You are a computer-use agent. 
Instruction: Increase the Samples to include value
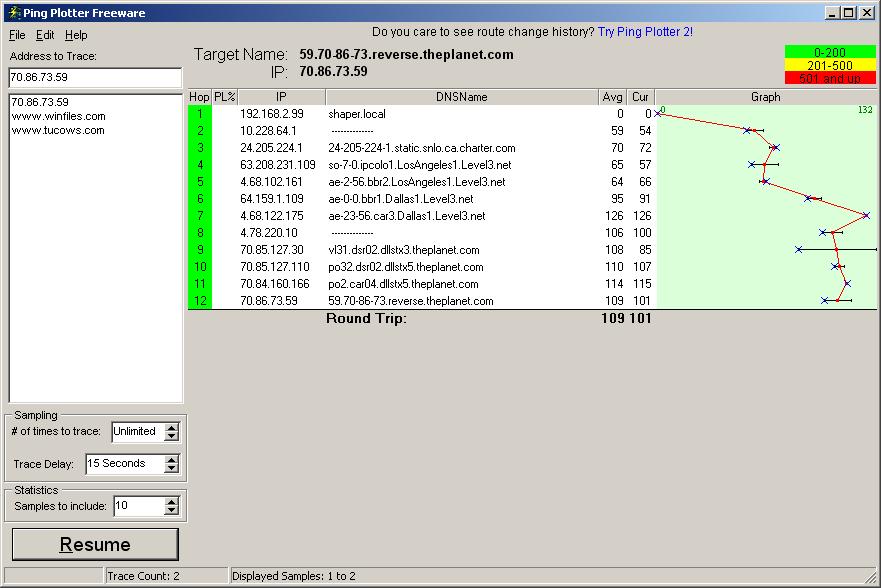tap(172, 502)
